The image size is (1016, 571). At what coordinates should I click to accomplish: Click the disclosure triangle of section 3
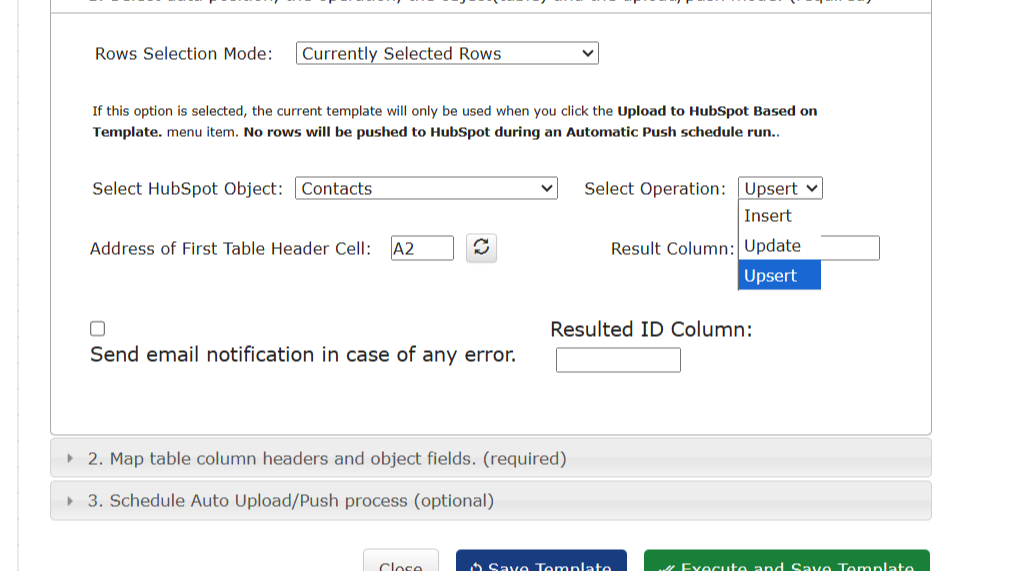70,501
